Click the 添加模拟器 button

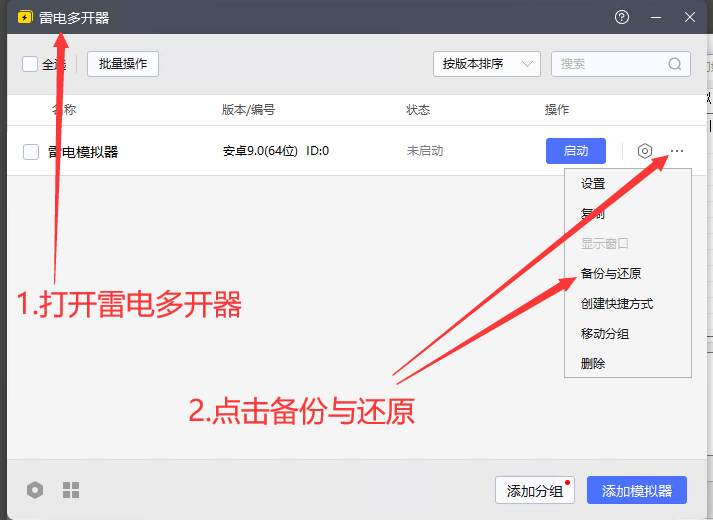point(637,490)
